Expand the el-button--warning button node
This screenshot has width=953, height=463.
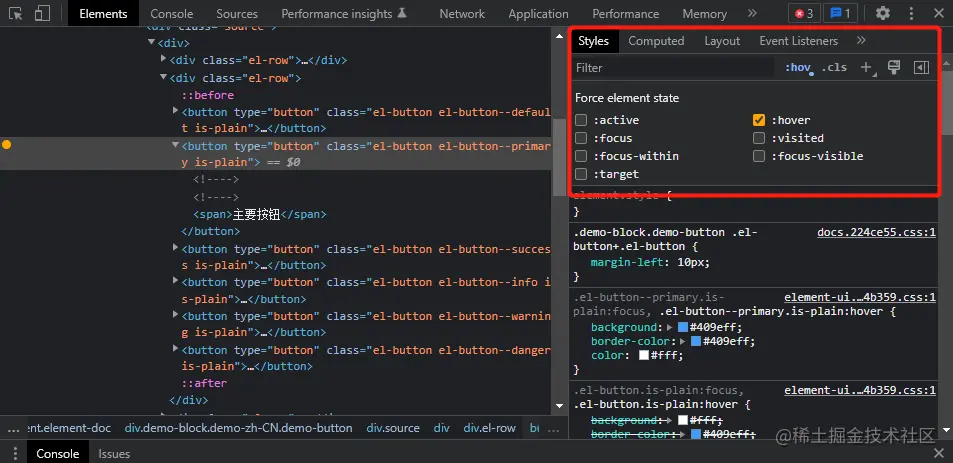(176, 315)
